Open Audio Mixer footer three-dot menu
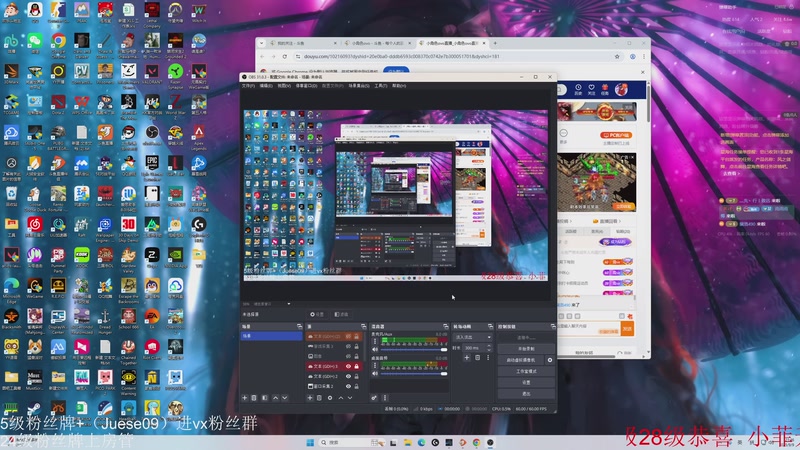800x450 pixels. pos(385,398)
